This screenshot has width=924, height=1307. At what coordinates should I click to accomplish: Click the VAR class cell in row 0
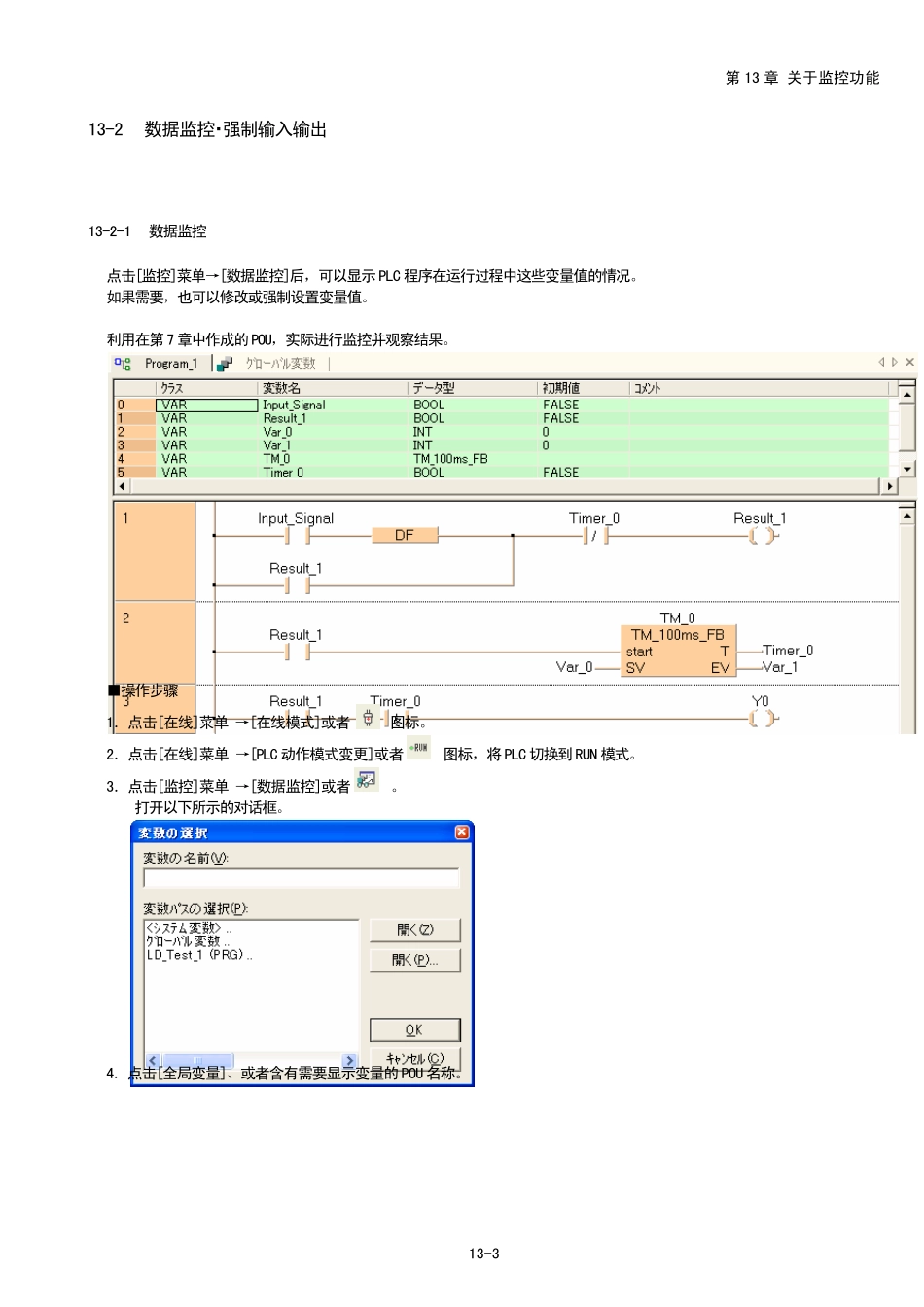pos(206,406)
